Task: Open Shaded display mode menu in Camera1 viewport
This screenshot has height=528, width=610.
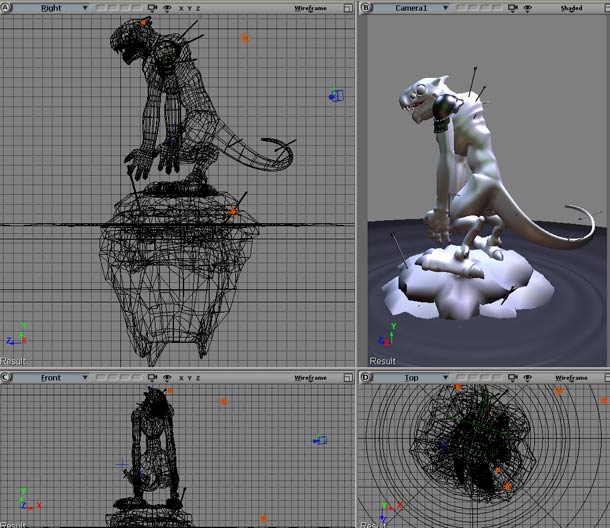Action: [571, 8]
